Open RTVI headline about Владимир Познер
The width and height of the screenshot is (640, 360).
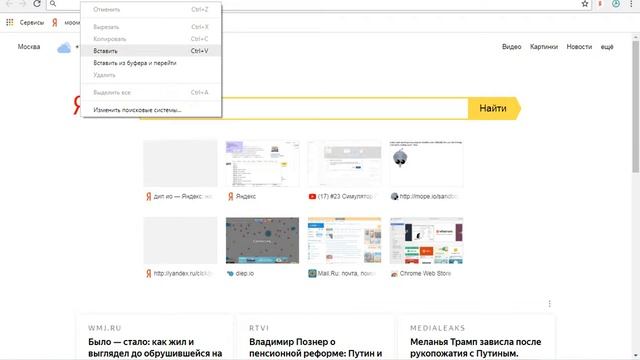(316, 347)
